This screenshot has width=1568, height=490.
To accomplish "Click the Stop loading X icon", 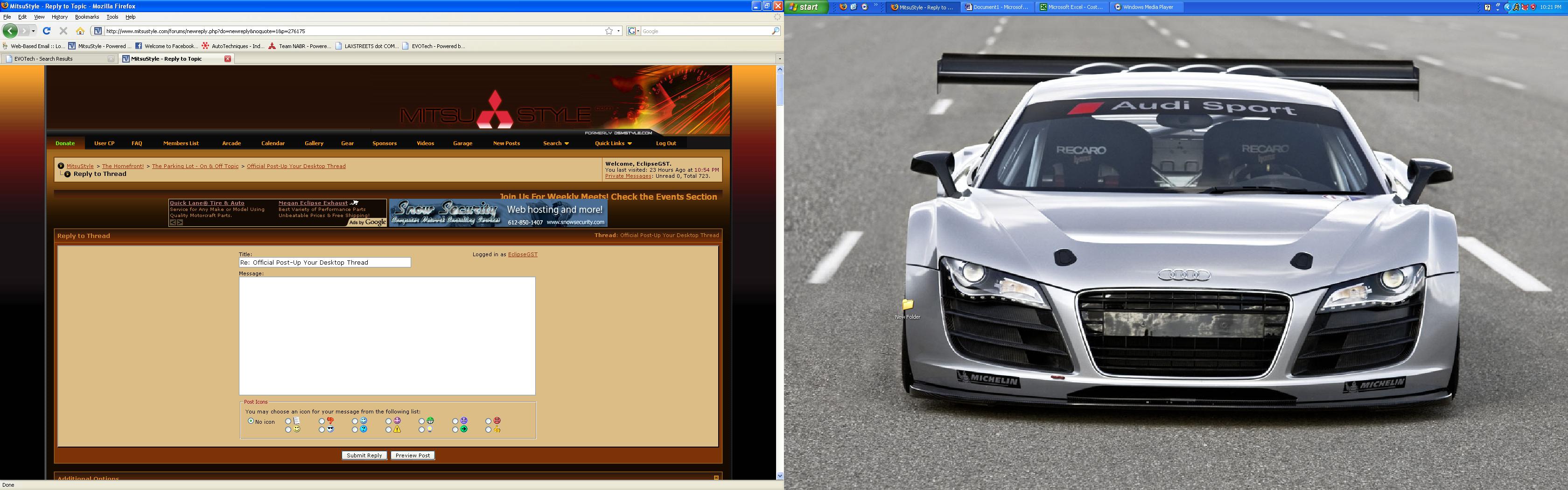I will coord(63,31).
